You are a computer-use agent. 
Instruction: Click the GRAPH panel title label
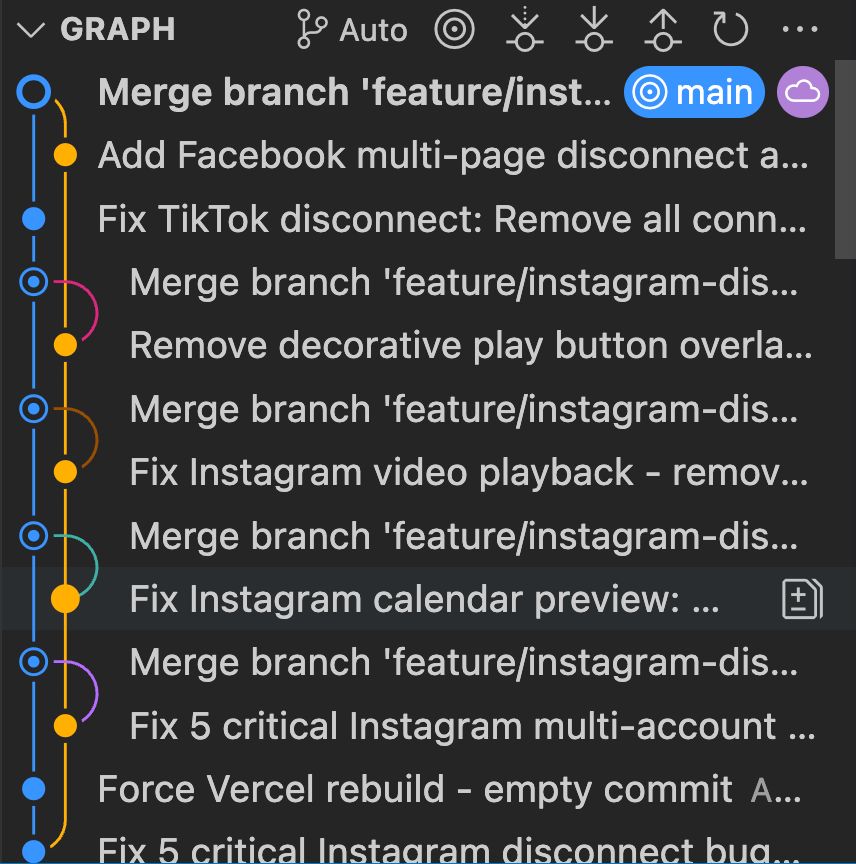(117, 29)
